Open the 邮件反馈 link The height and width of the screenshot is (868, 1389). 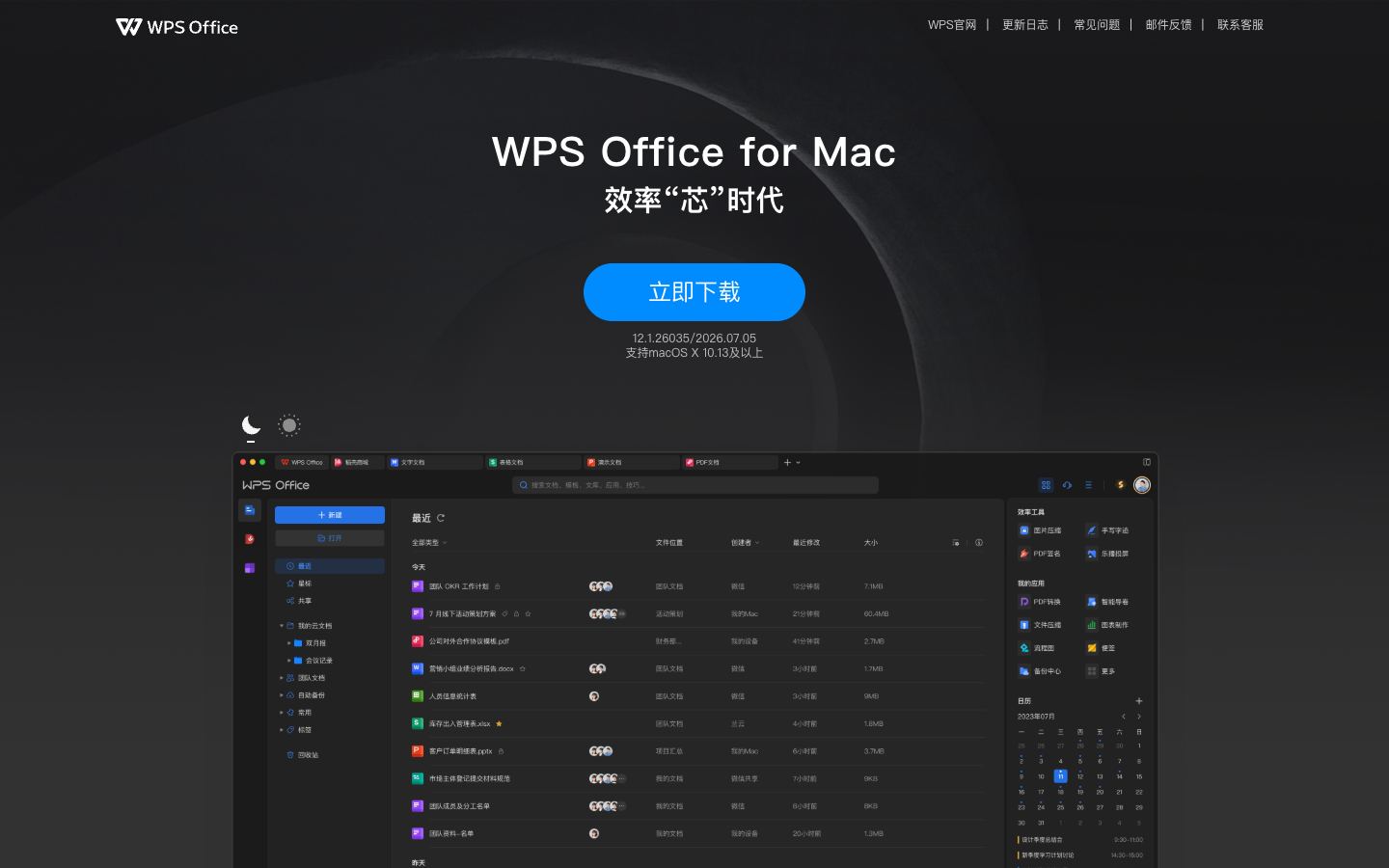[1168, 25]
